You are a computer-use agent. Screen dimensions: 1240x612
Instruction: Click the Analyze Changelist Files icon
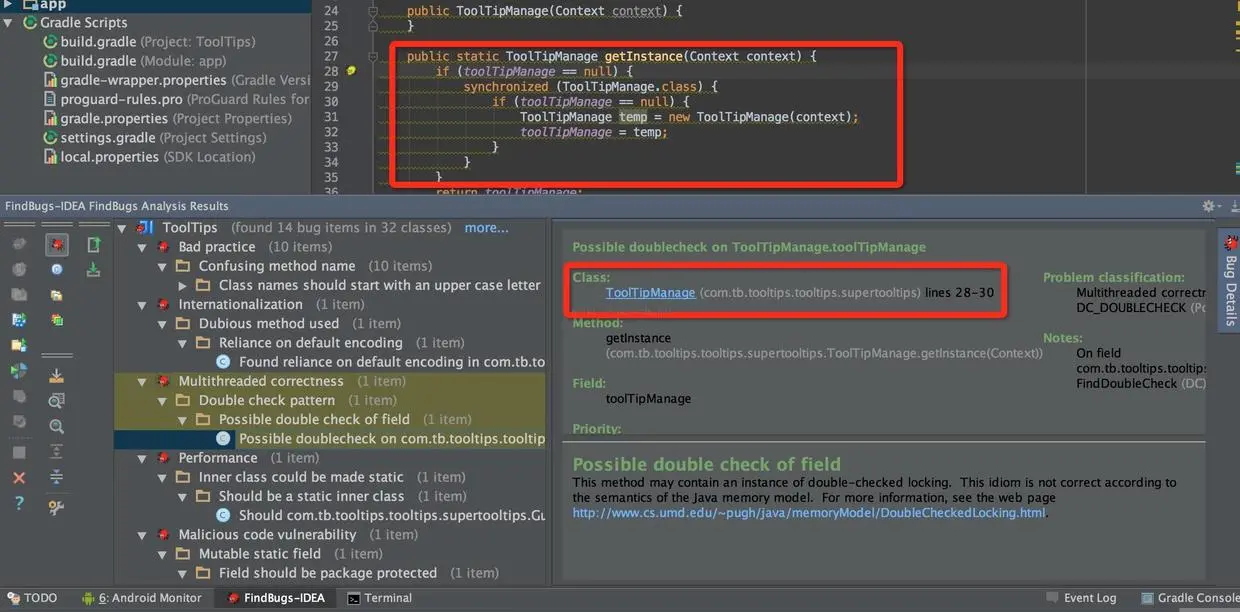[19, 421]
